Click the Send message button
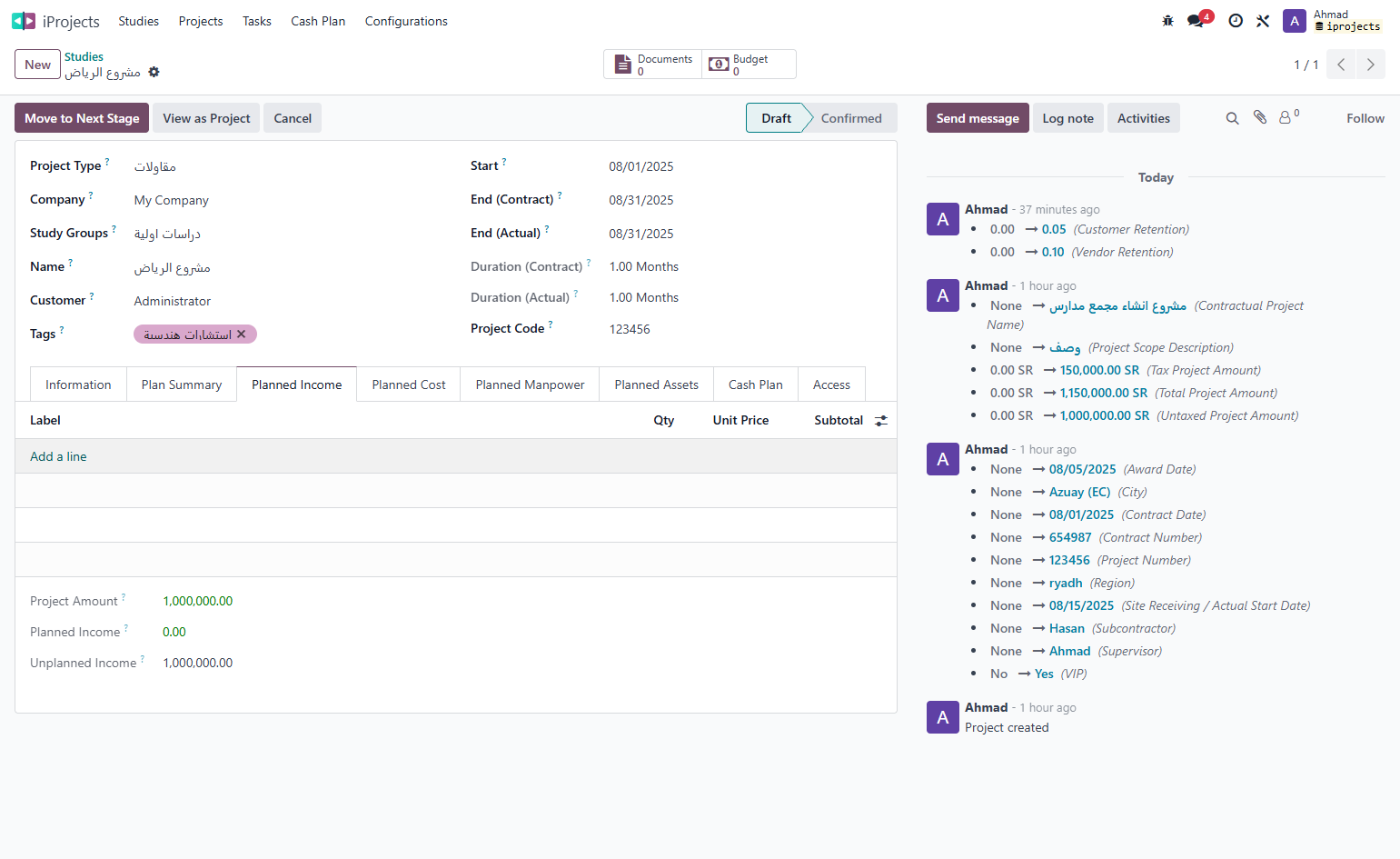Image resolution: width=1400 pixels, height=859 pixels. point(978,118)
